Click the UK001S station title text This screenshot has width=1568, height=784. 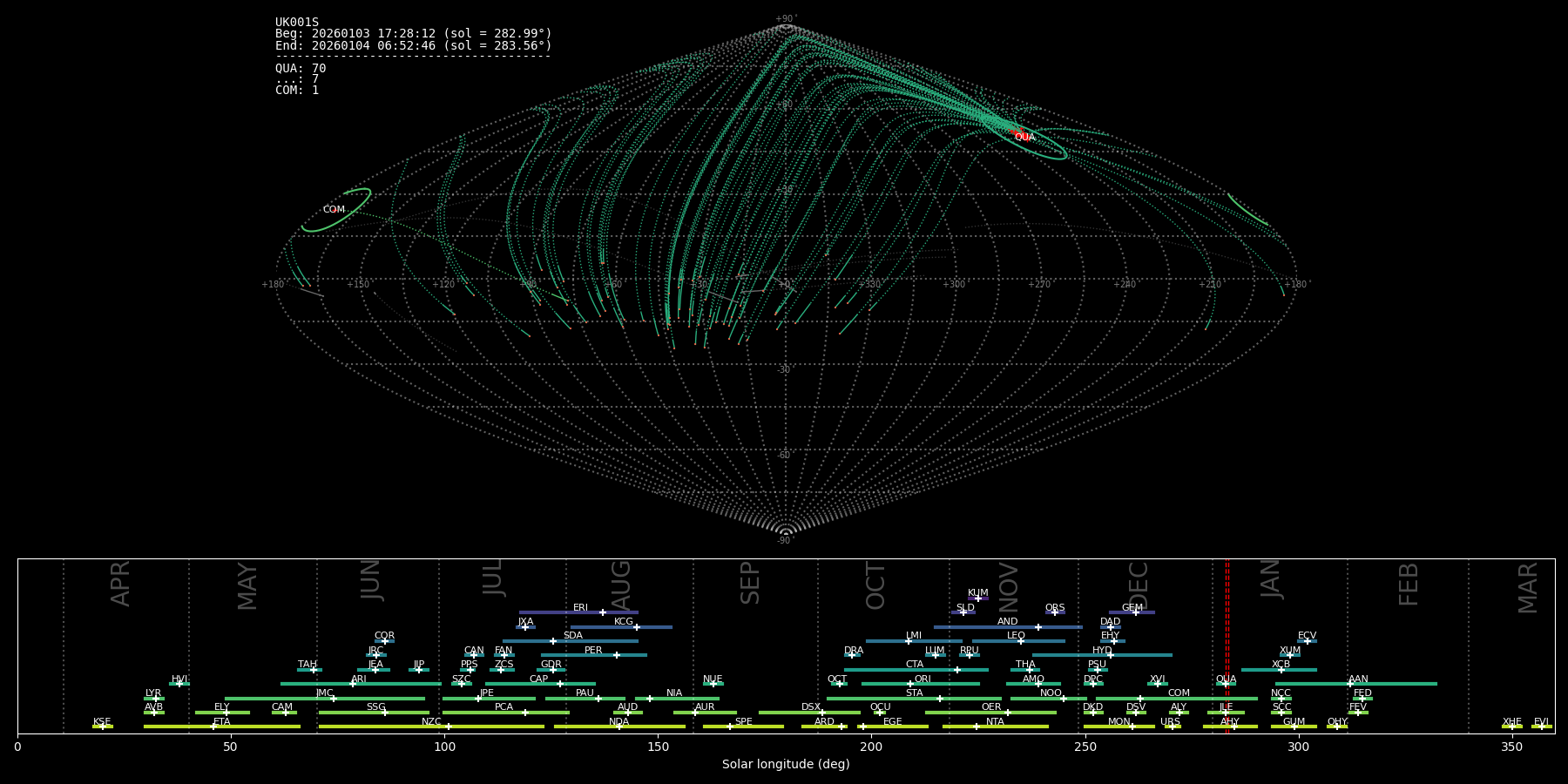click(x=297, y=23)
